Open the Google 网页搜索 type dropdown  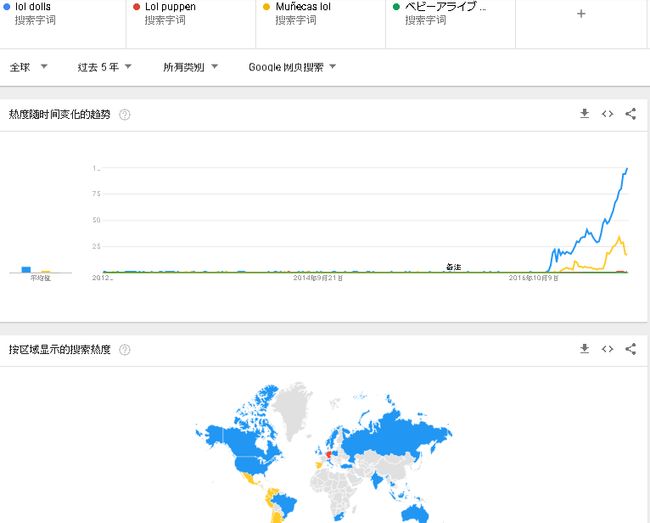292,67
